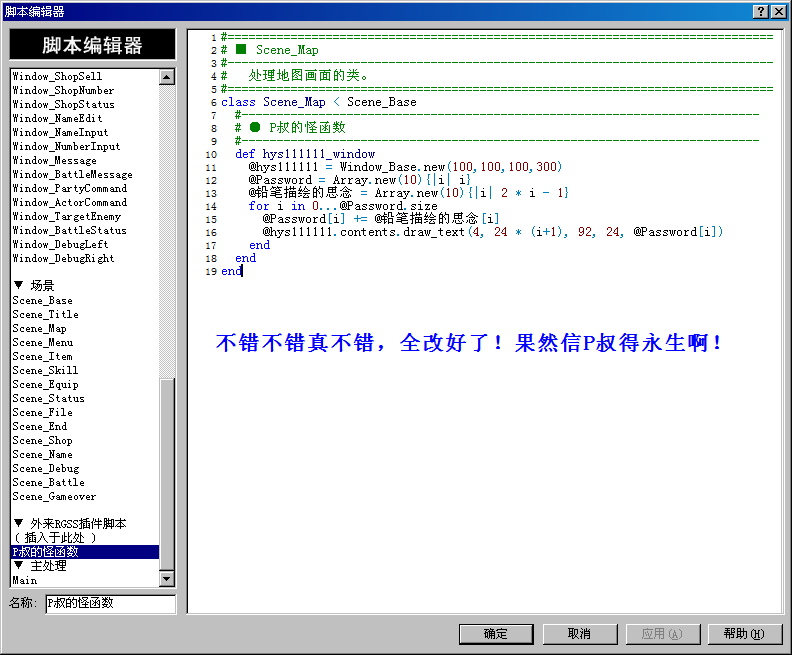
Task: Click into the 名称 name input field
Action: (110, 603)
